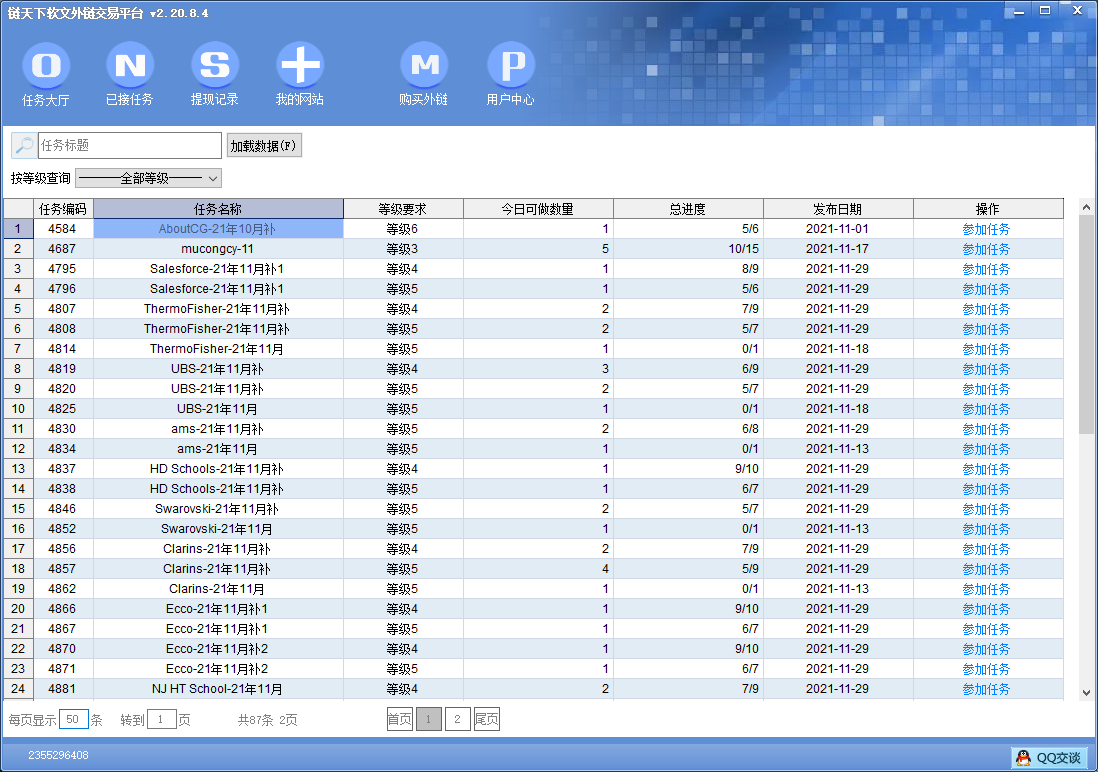
Task: Click 参加任务 link for AboutCG-21年10月补
Action: click(x=986, y=229)
